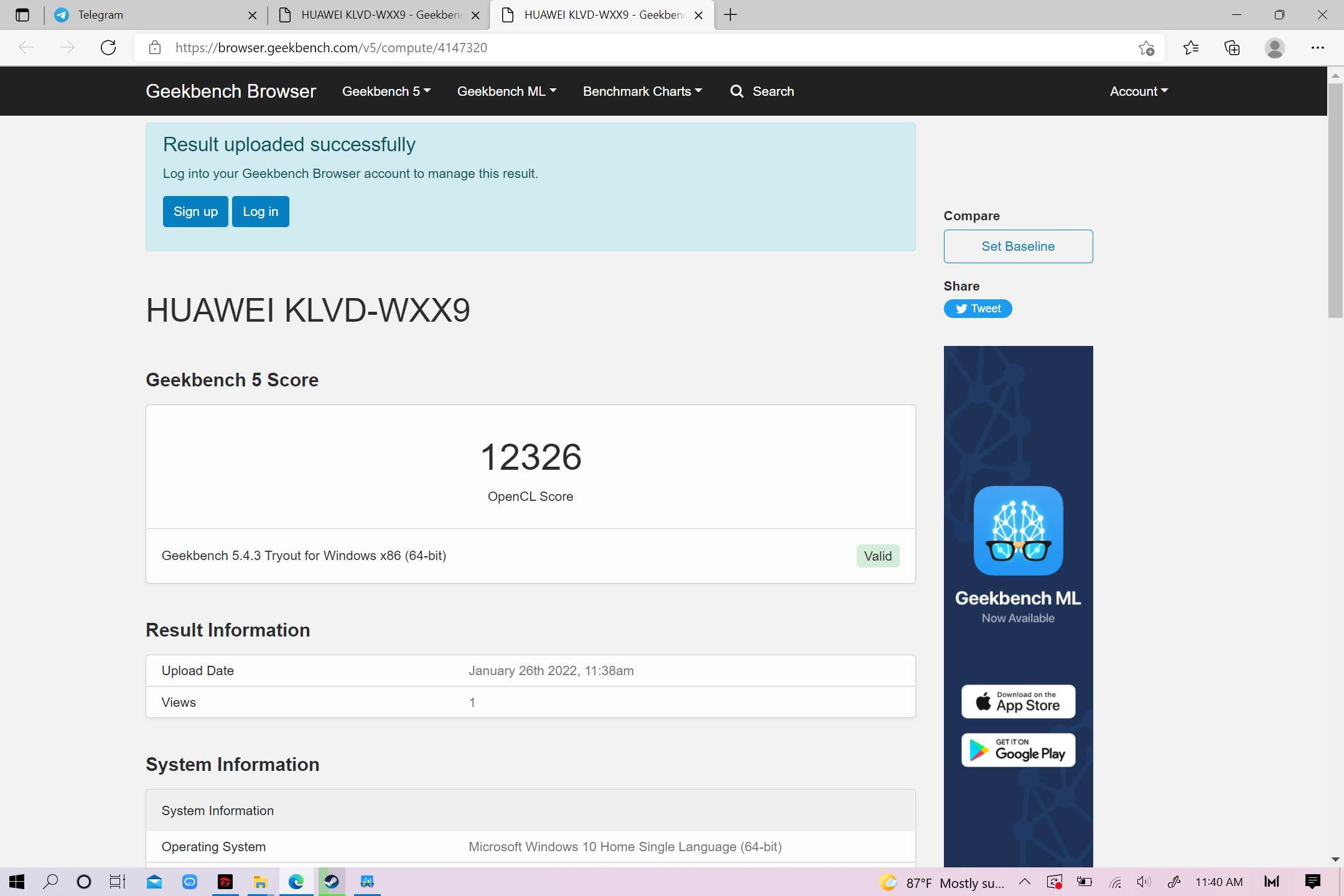Expand the Account dropdown
The image size is (1344, 896).
coord(1139,91)
